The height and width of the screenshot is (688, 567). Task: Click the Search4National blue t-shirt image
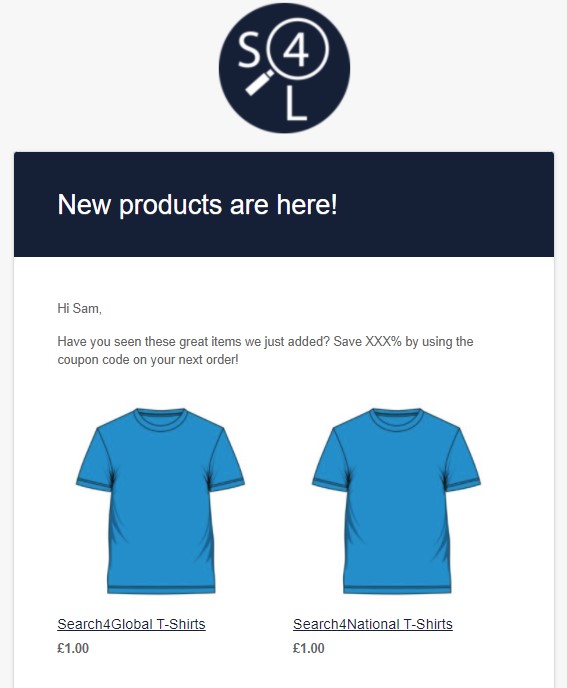396,501
